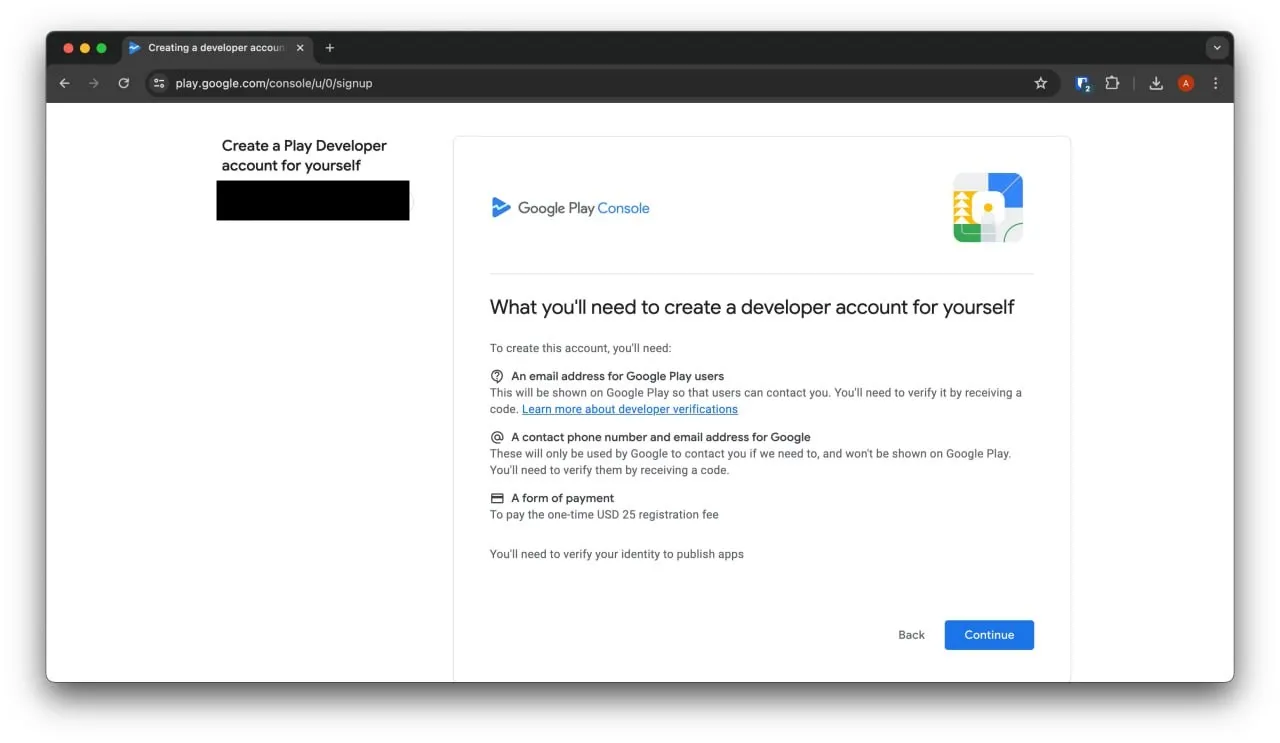Open the Chrome profile avatar
The image size is (1280, 743).
coord(1186,83)
